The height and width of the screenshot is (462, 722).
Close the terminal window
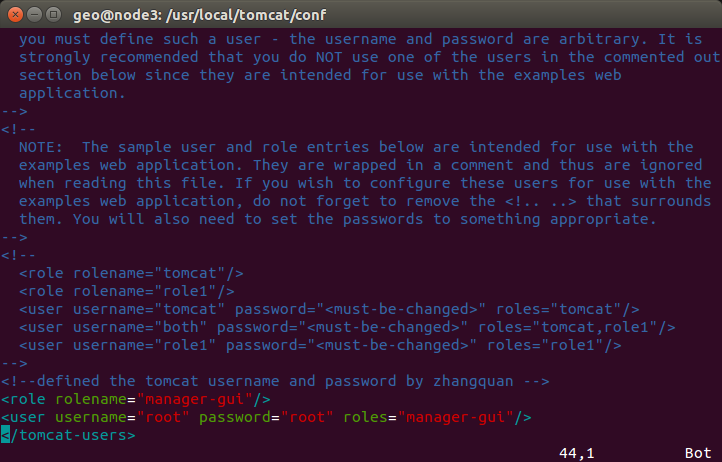tap(14, 14)
